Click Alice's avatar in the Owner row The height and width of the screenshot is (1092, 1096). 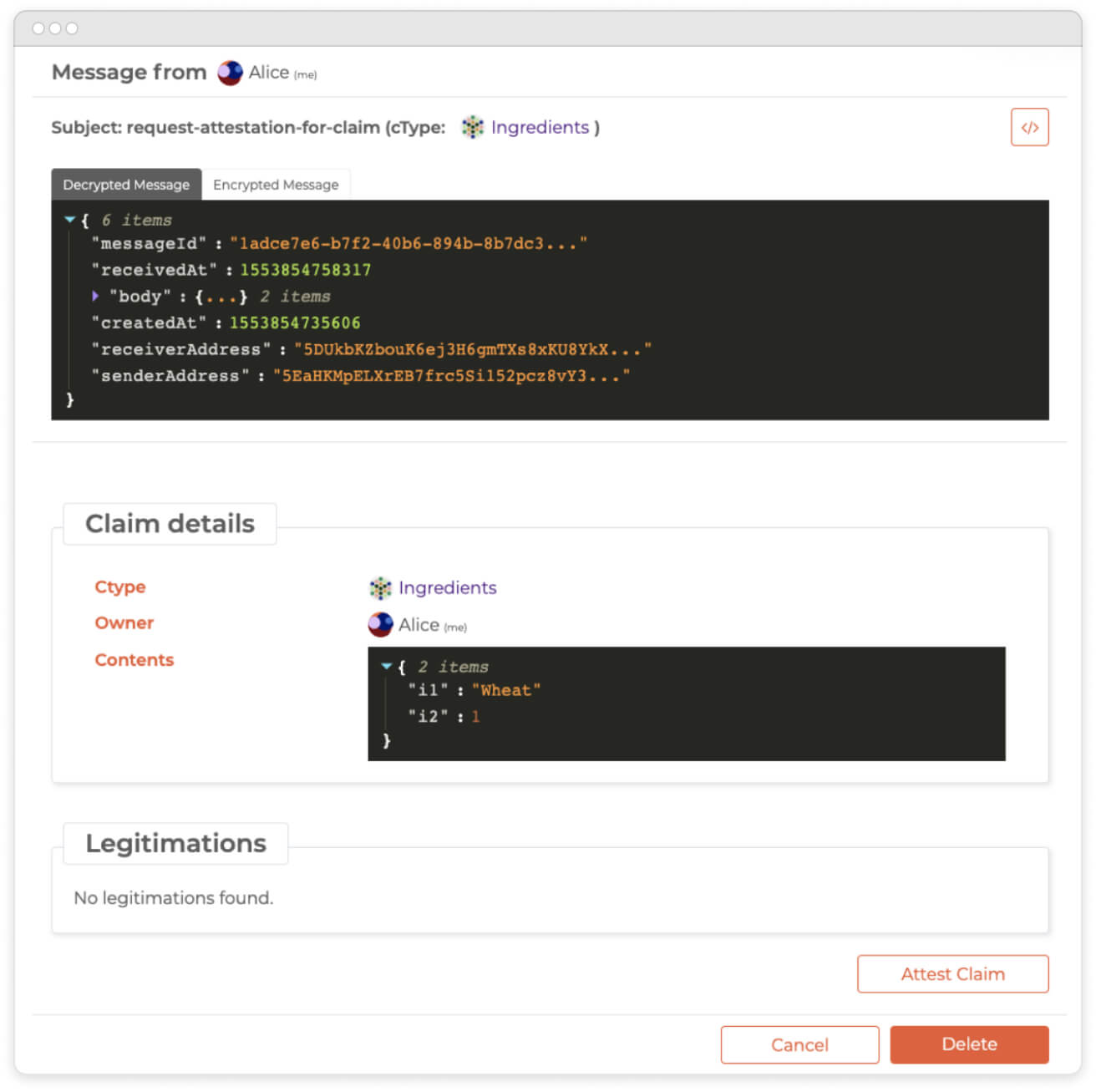[380, 624]
